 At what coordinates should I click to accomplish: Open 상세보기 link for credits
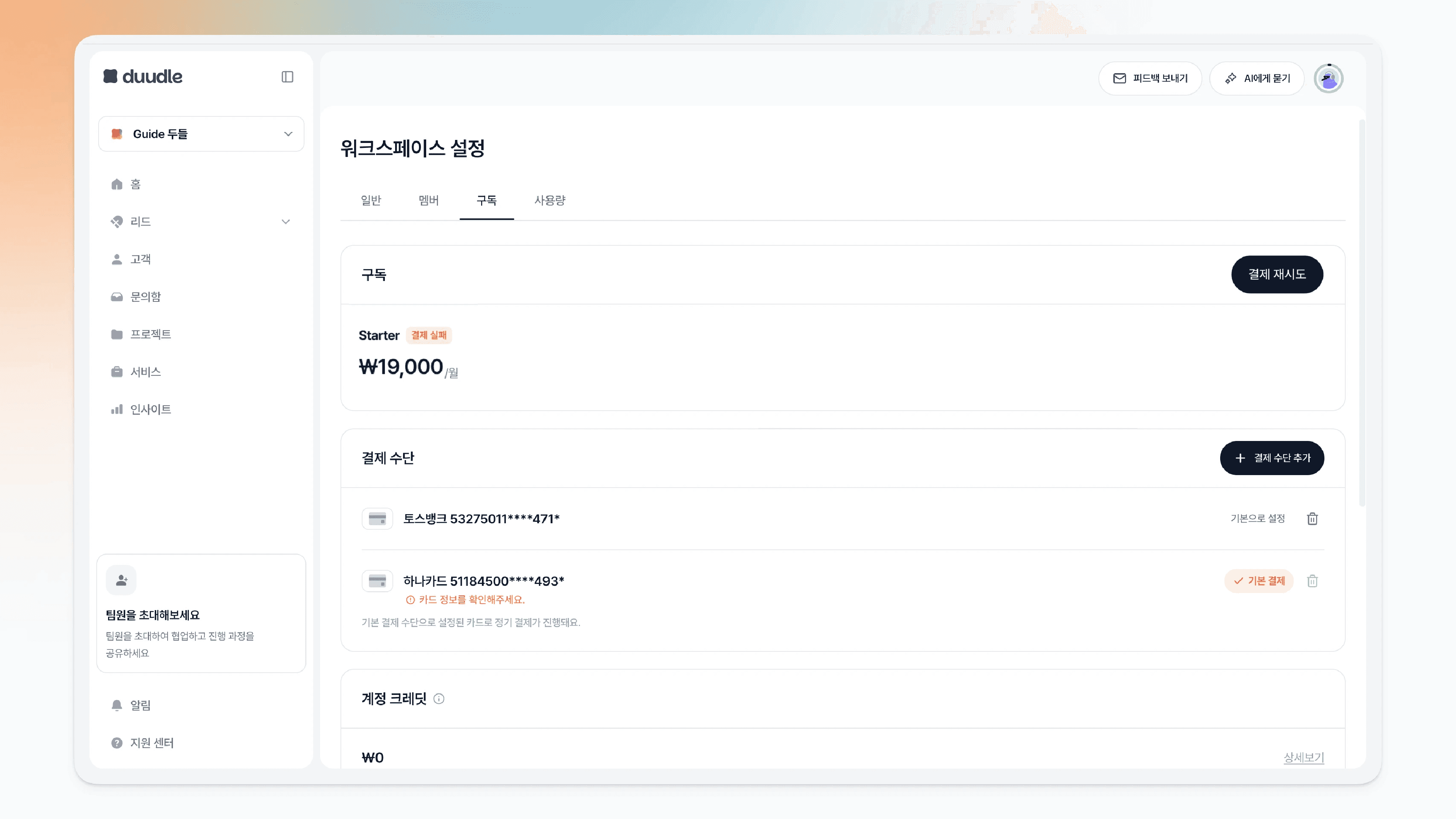coord(1304,758)
